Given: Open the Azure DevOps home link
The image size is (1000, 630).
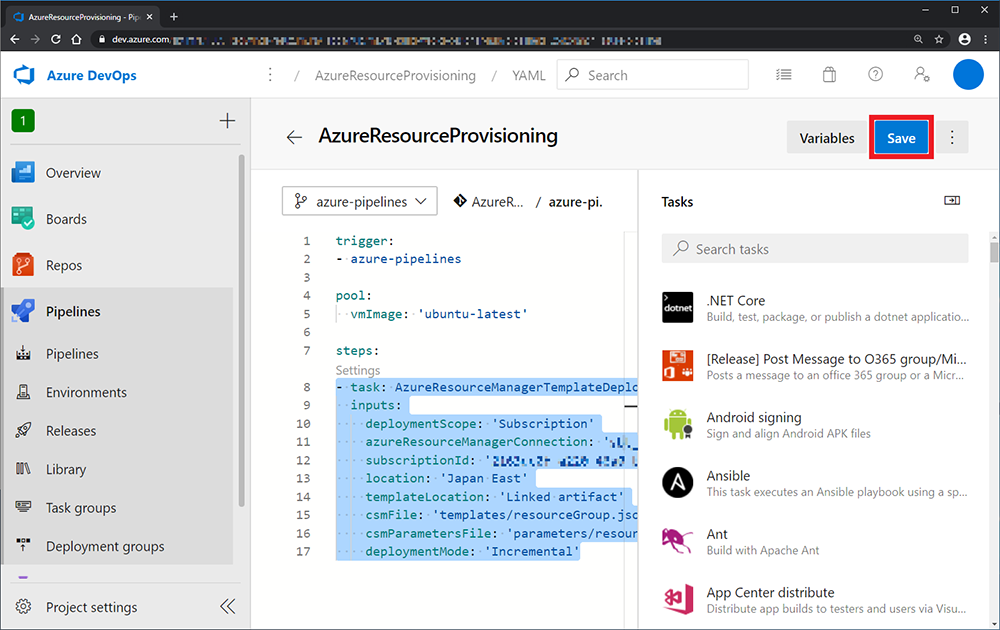Looking at the screenshot, I should coord(91,75).
